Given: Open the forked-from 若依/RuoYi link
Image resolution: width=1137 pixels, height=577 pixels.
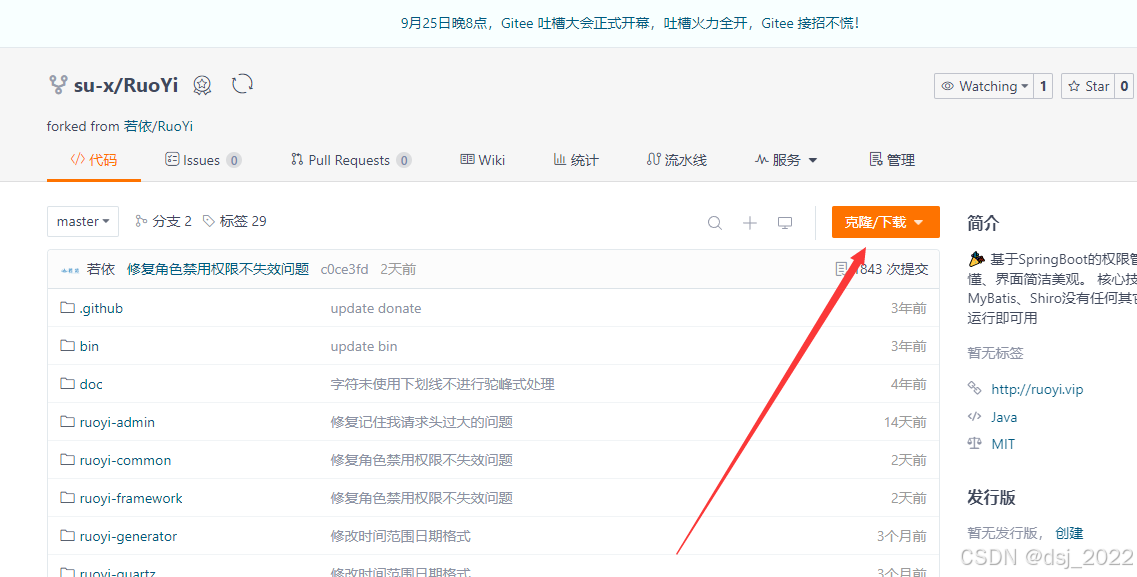Looking at the screenshot, I should pyautogui.click(x=158, y=126).
